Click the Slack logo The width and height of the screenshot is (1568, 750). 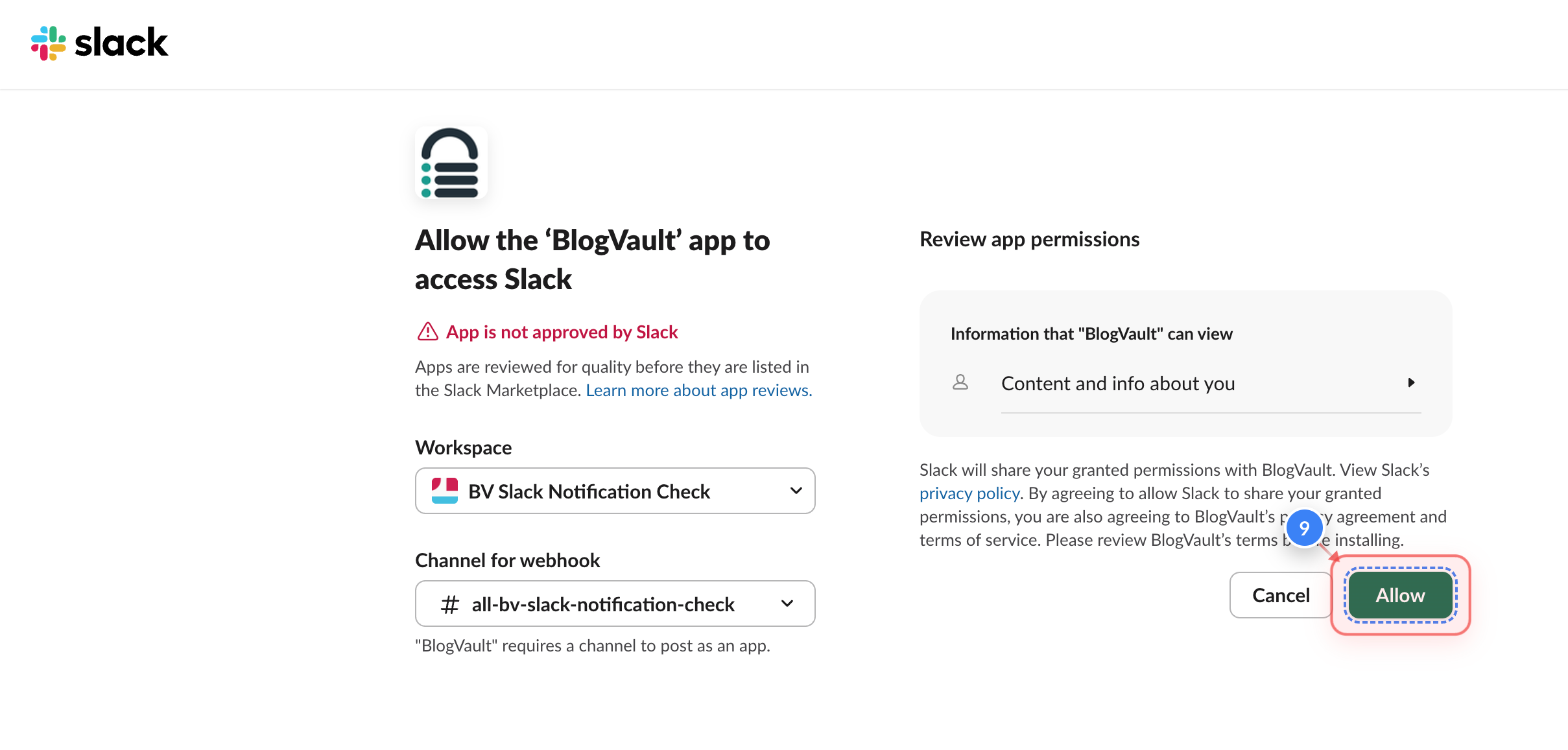(47, 43)
